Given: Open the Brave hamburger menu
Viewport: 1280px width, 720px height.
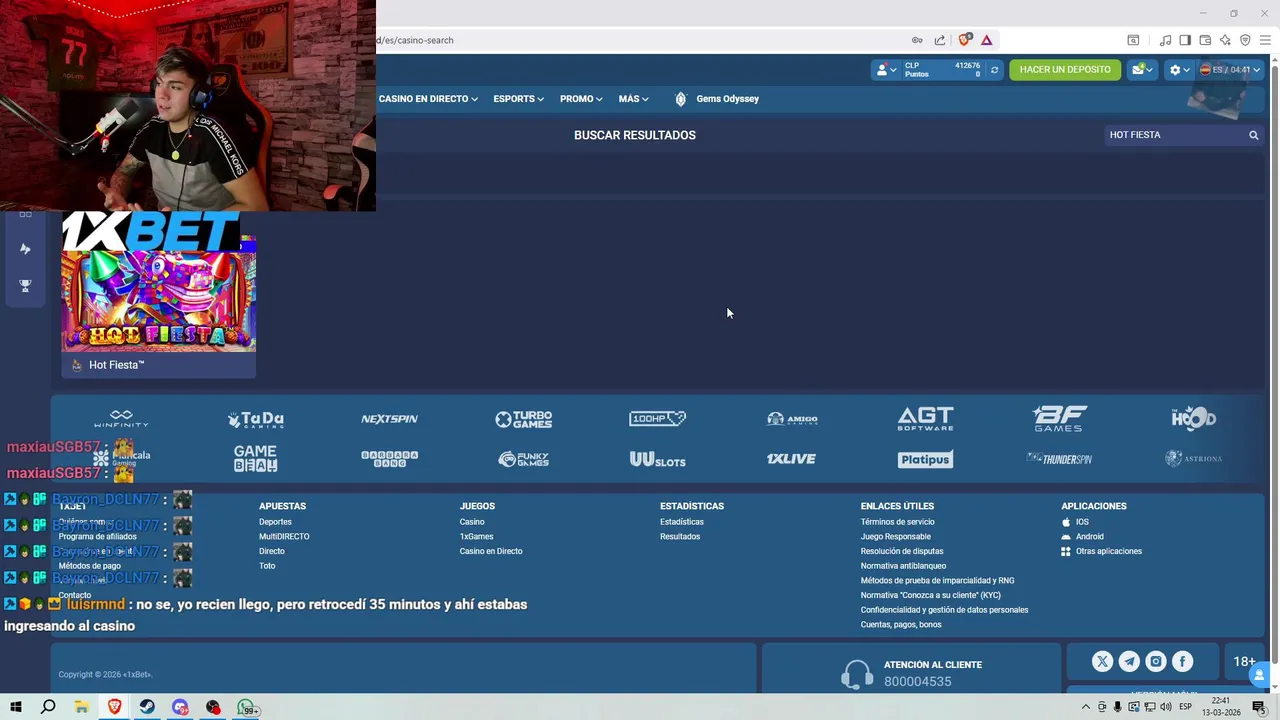Looking at the screenshot, I should pyautogui.click(x=1265, y=40).
